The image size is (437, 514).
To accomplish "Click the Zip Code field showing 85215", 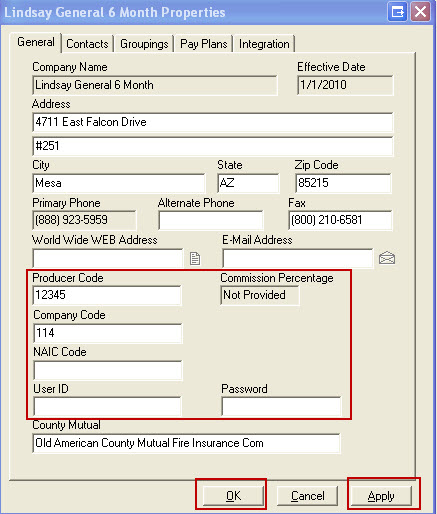I will click(x=343, y=183).
